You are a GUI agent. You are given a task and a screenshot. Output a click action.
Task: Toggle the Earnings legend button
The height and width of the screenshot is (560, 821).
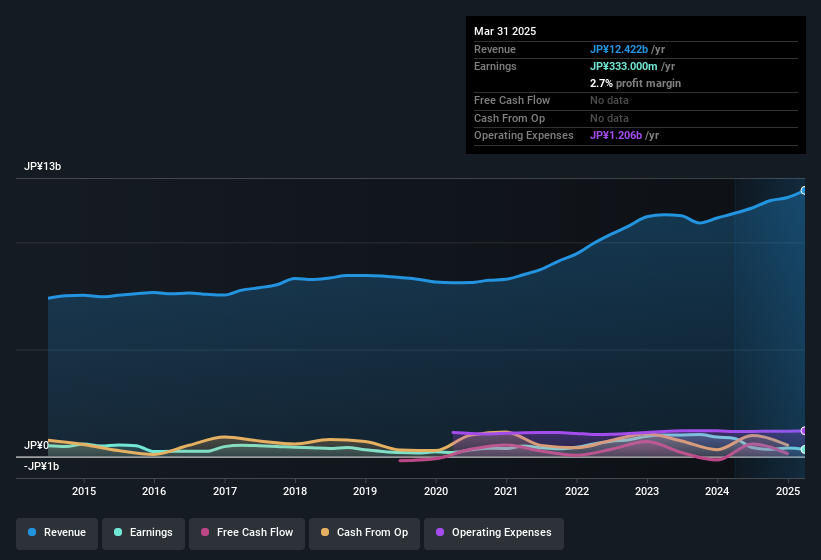tap(143, 533)
